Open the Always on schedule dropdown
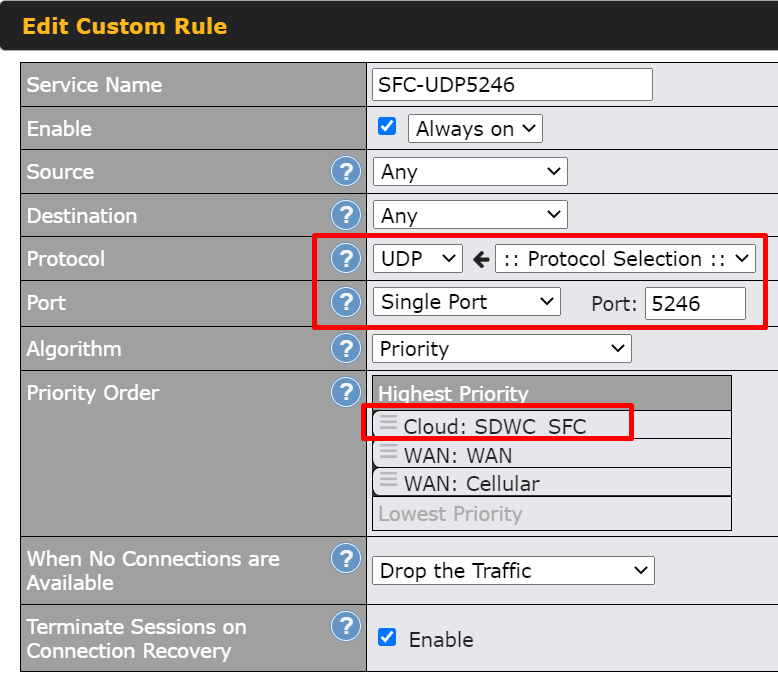Viewport: 778px width, 675px height. pos(475,128)
